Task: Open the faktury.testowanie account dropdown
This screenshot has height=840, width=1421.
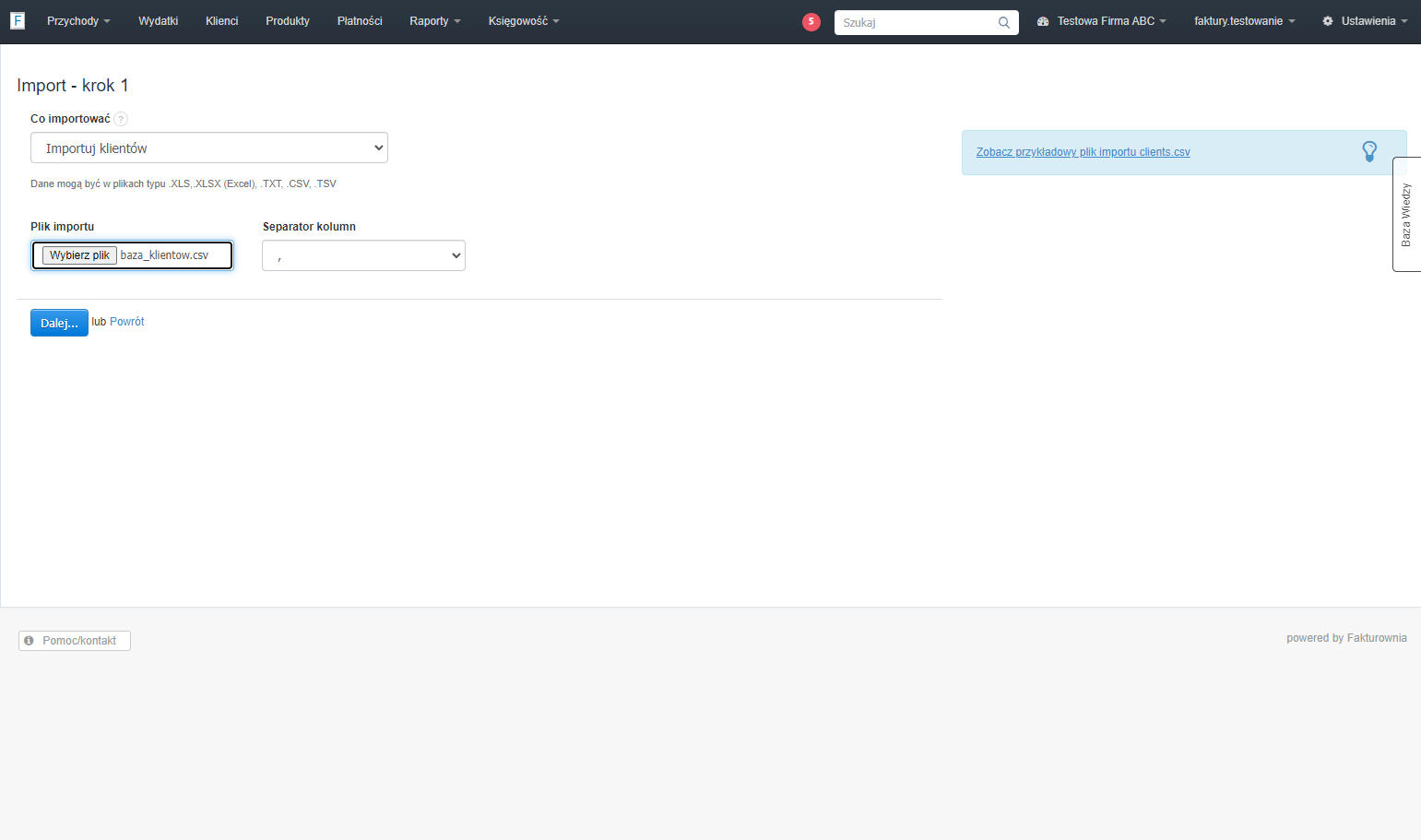Action: (x=1245, y=21)
